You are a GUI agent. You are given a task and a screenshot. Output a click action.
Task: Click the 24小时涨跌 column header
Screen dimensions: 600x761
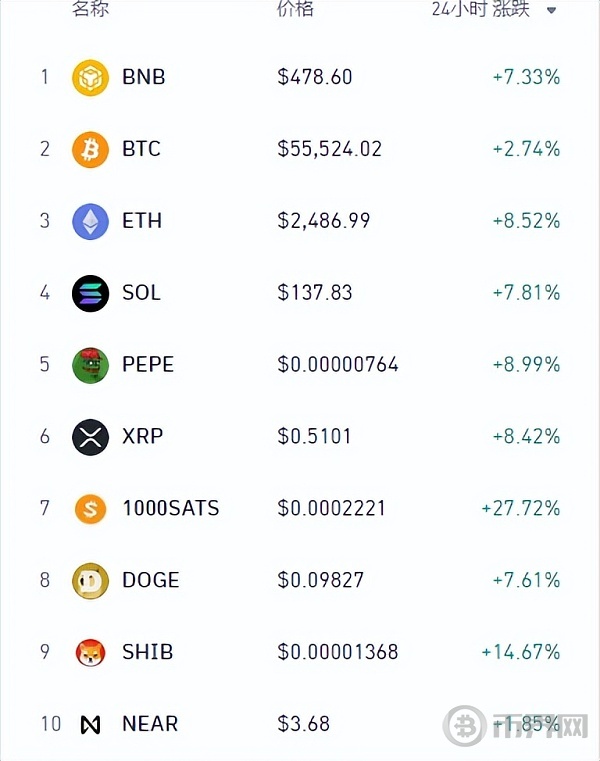(x=480, y=9)
